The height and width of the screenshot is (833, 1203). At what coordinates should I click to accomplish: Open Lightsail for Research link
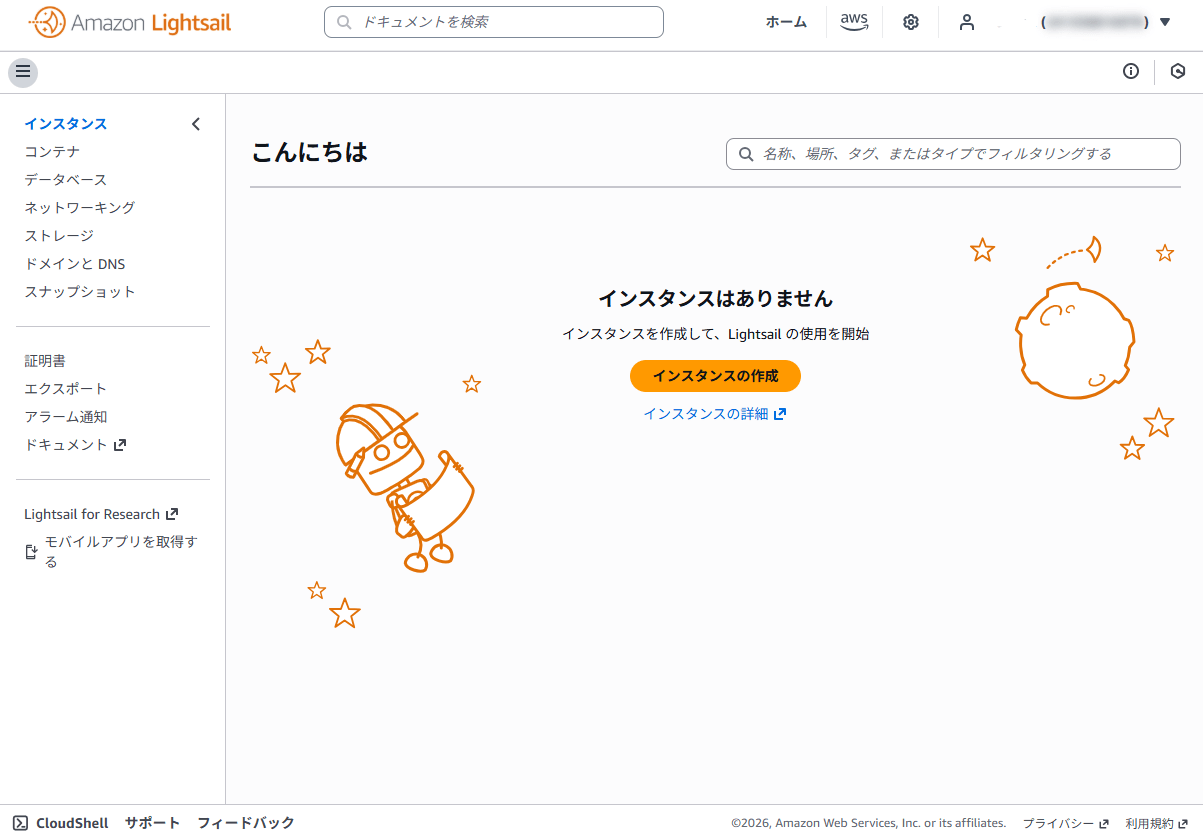pos(101,514)
